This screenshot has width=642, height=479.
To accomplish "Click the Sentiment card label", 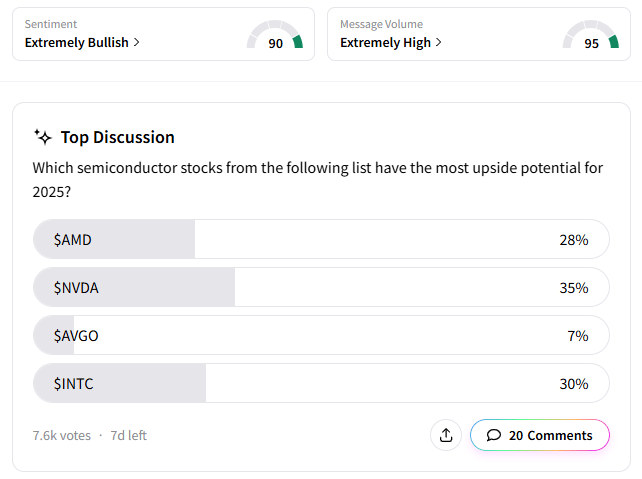I will pos(51,23).
